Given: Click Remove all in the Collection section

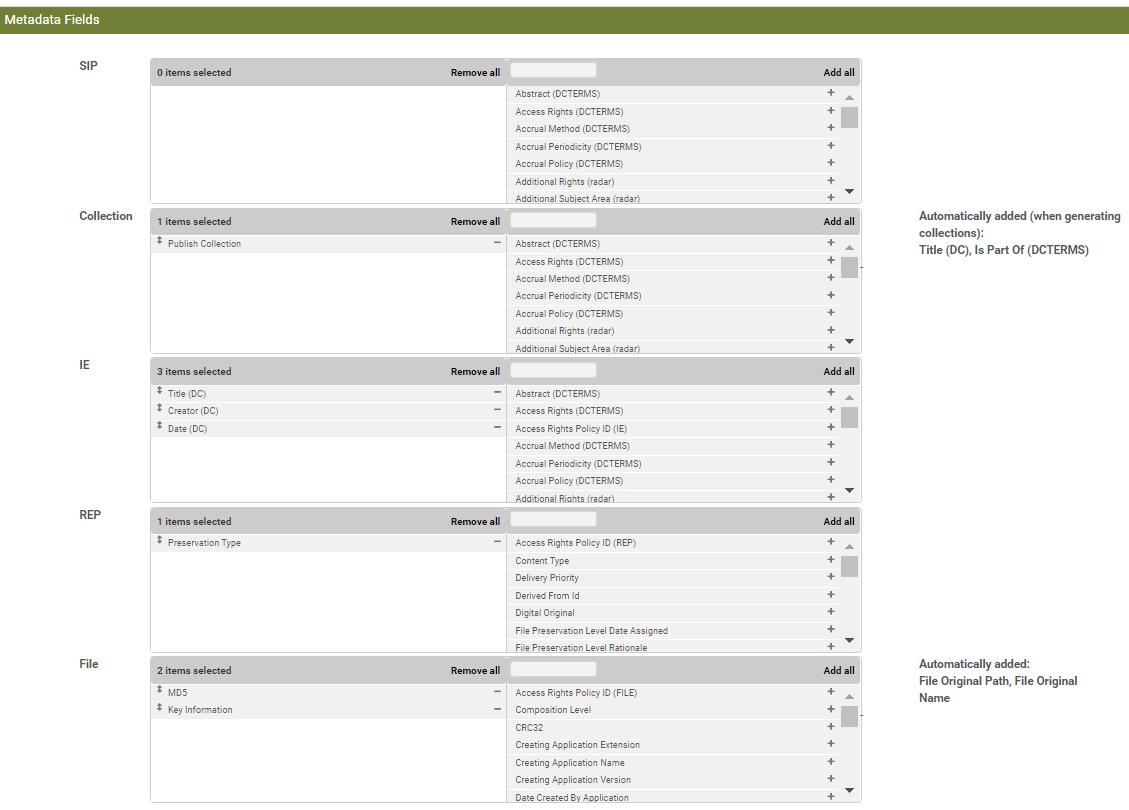Looking at the screenshot, I should pos(475,221).
